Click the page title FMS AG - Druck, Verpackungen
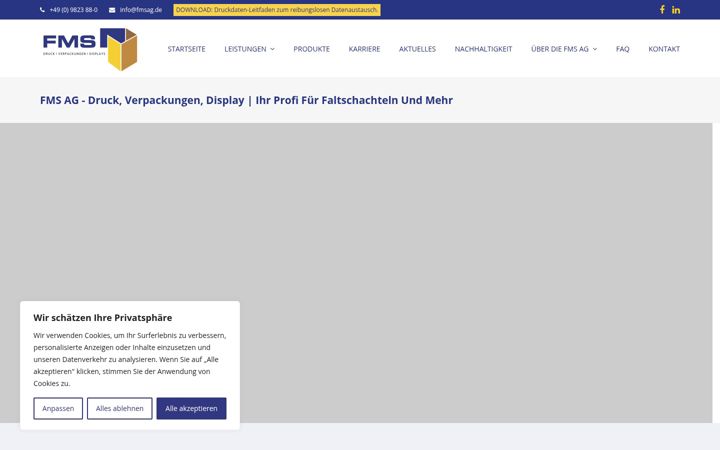 pos(246,100)
